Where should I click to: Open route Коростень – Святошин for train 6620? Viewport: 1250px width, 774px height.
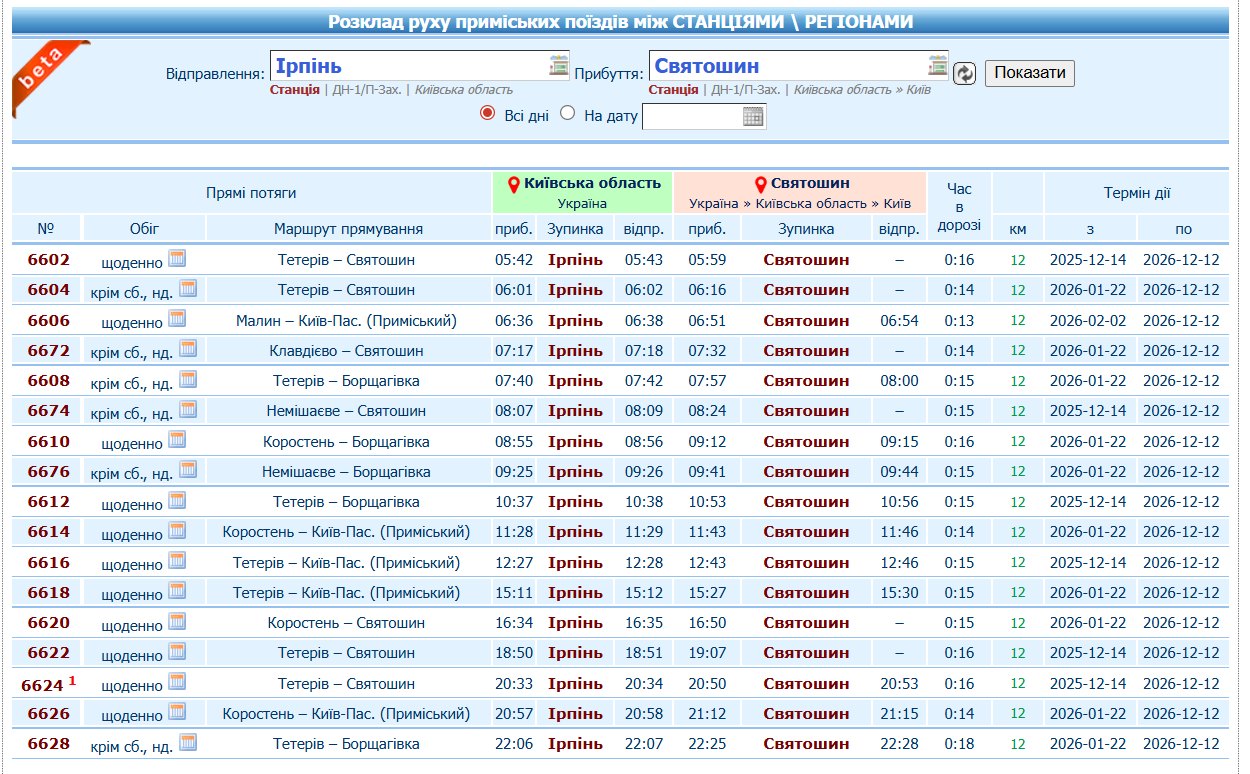coord(346,623)
